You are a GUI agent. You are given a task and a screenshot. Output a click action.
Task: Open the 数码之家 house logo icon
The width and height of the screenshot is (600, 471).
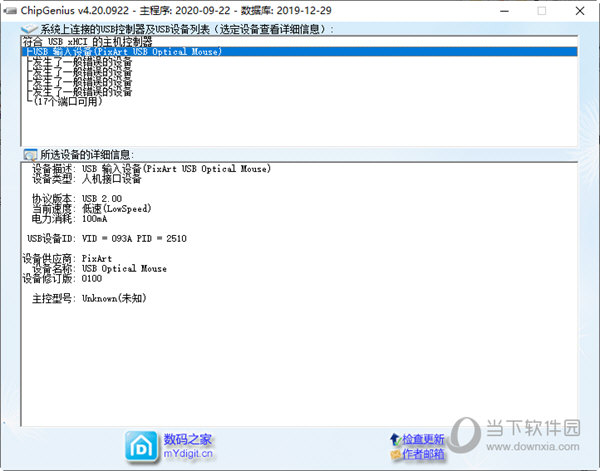(141, 447)
